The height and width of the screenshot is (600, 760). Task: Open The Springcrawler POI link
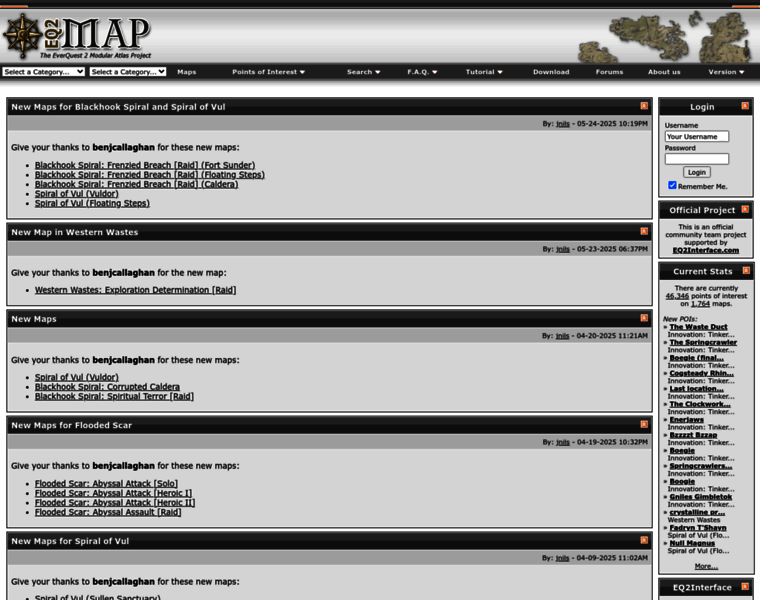click(x=703, y=343)
